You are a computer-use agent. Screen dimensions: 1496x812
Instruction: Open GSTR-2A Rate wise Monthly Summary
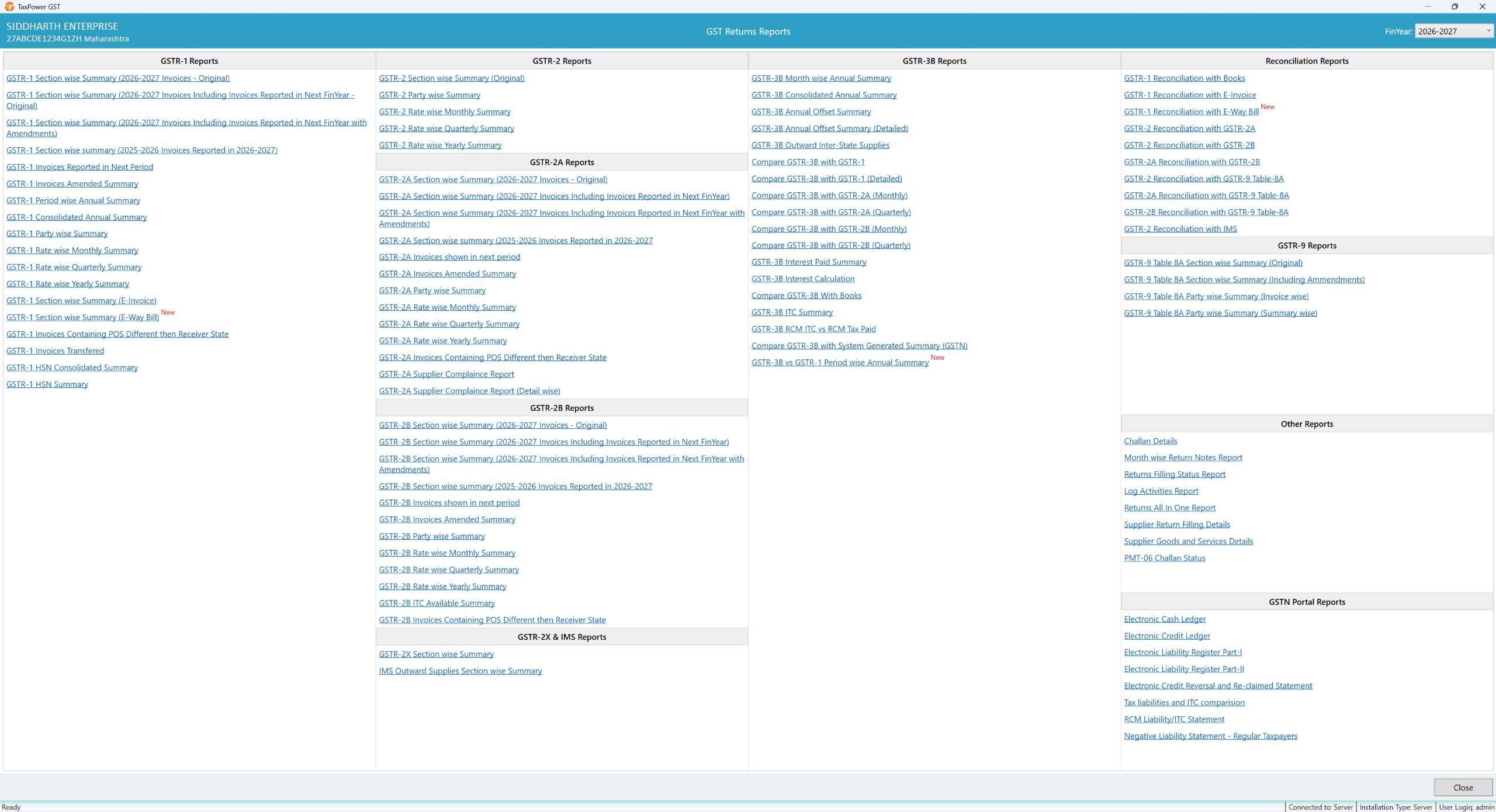coord(448,307)
